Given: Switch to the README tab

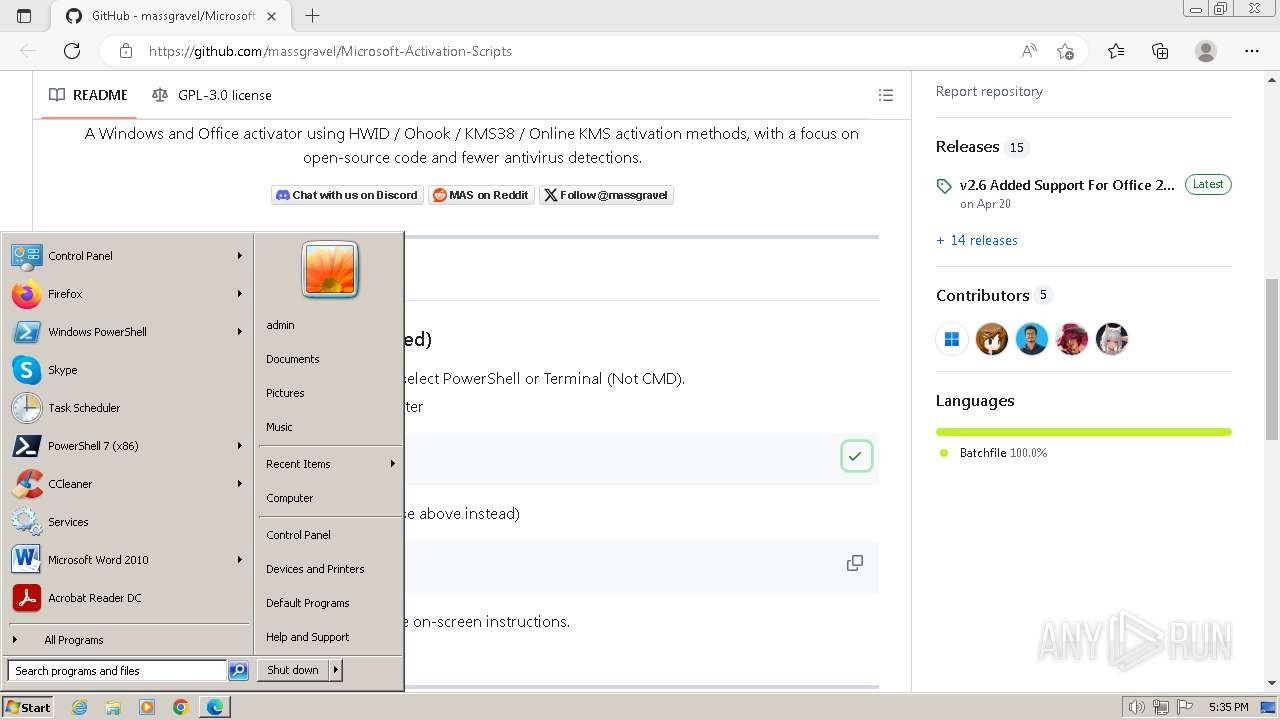Looking at the screenshot, I should [x=89, y=95].
